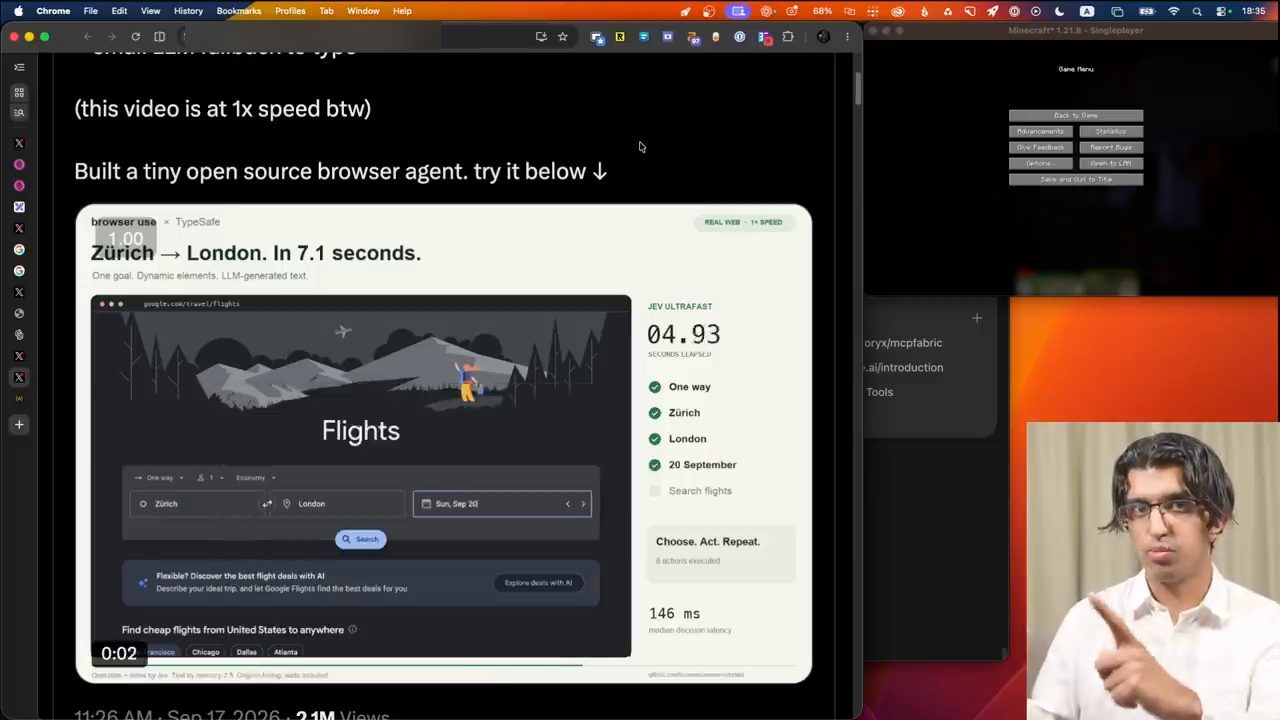Switch to the fingerprint-icon tab in sidebar

coord(19,335)
